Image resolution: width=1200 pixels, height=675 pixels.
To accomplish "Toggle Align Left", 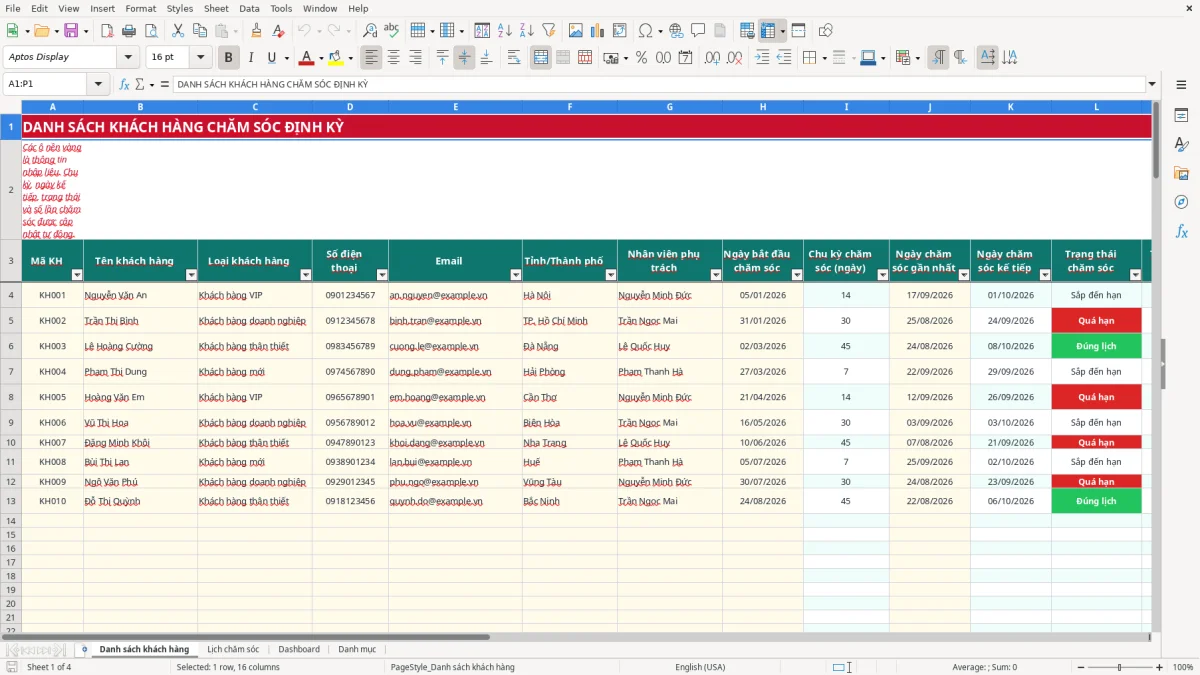I will point(371,58).
